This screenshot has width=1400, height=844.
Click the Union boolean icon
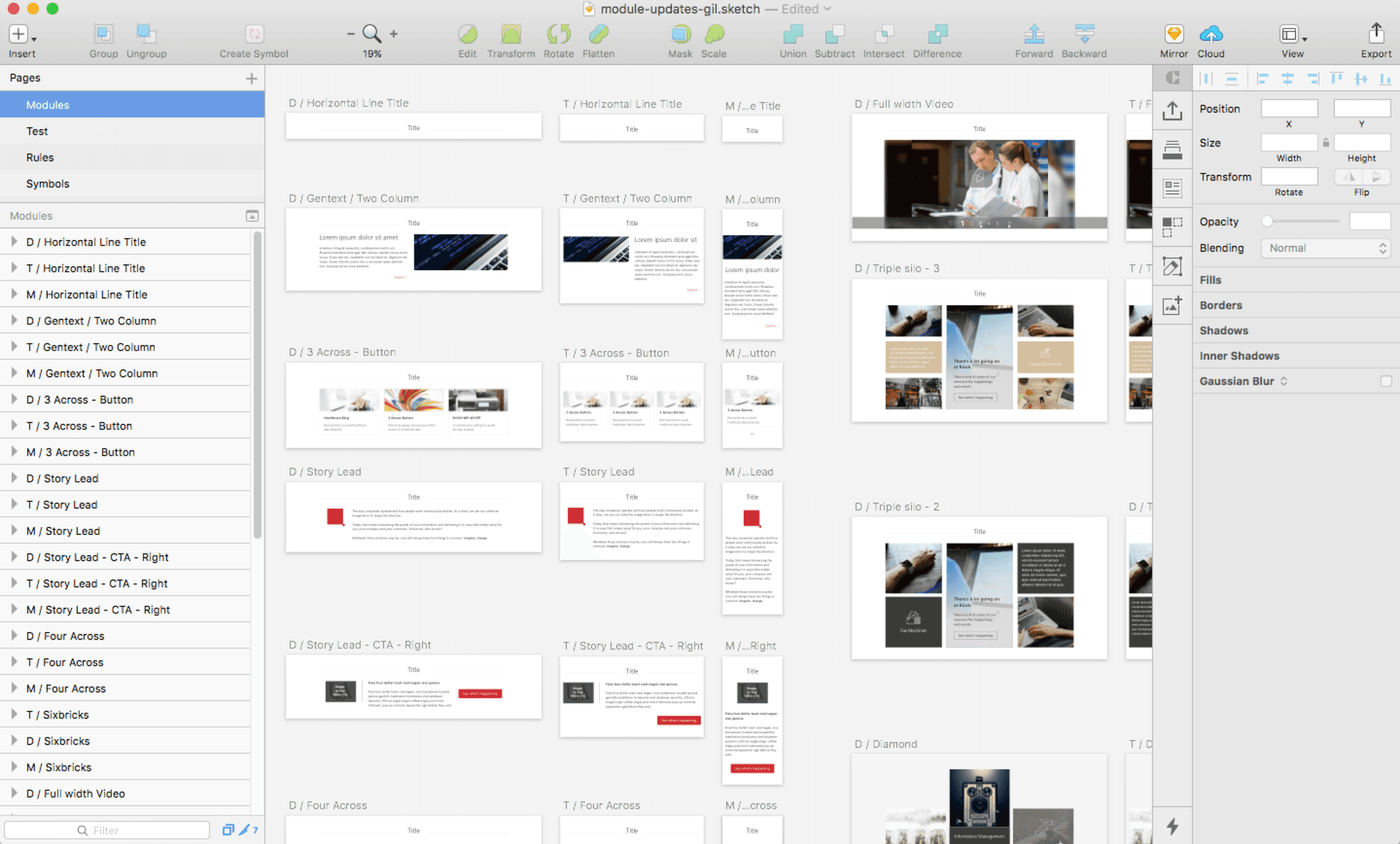pyautogui.click(x=792, y=34)
